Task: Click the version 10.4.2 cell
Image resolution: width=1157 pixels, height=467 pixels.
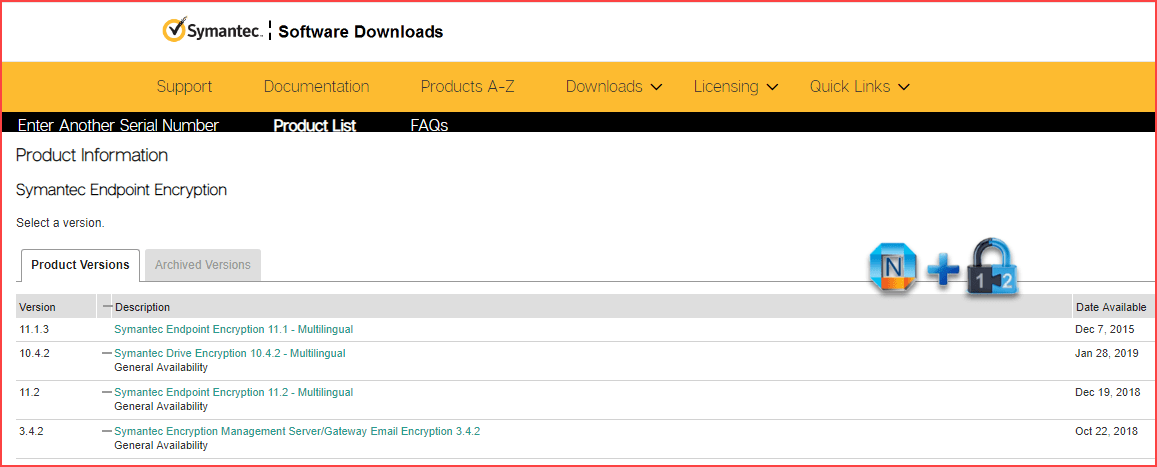Action: pos(34,353)
